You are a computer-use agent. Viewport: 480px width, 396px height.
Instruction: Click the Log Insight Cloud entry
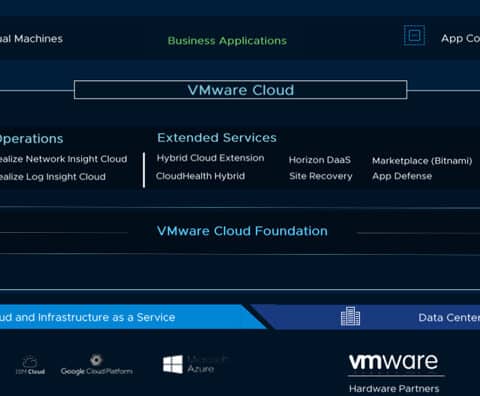[x=53, y=177]
